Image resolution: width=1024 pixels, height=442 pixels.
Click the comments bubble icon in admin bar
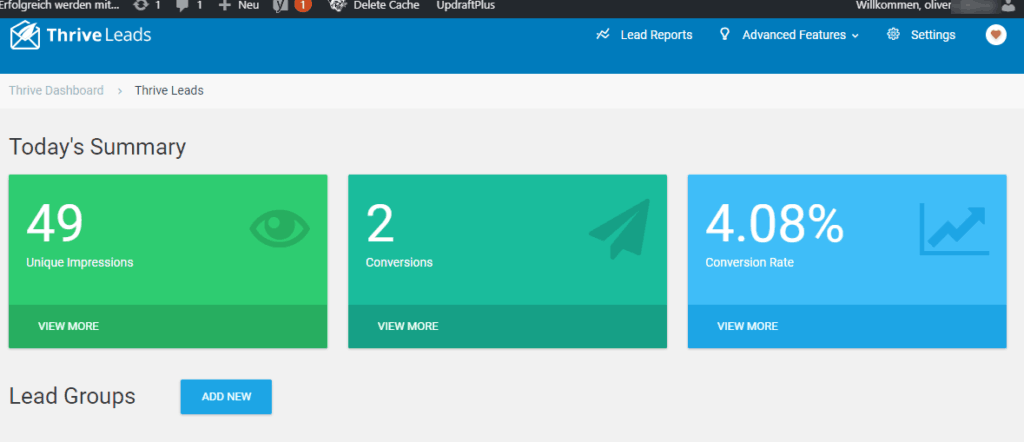(x=183, y=5)
